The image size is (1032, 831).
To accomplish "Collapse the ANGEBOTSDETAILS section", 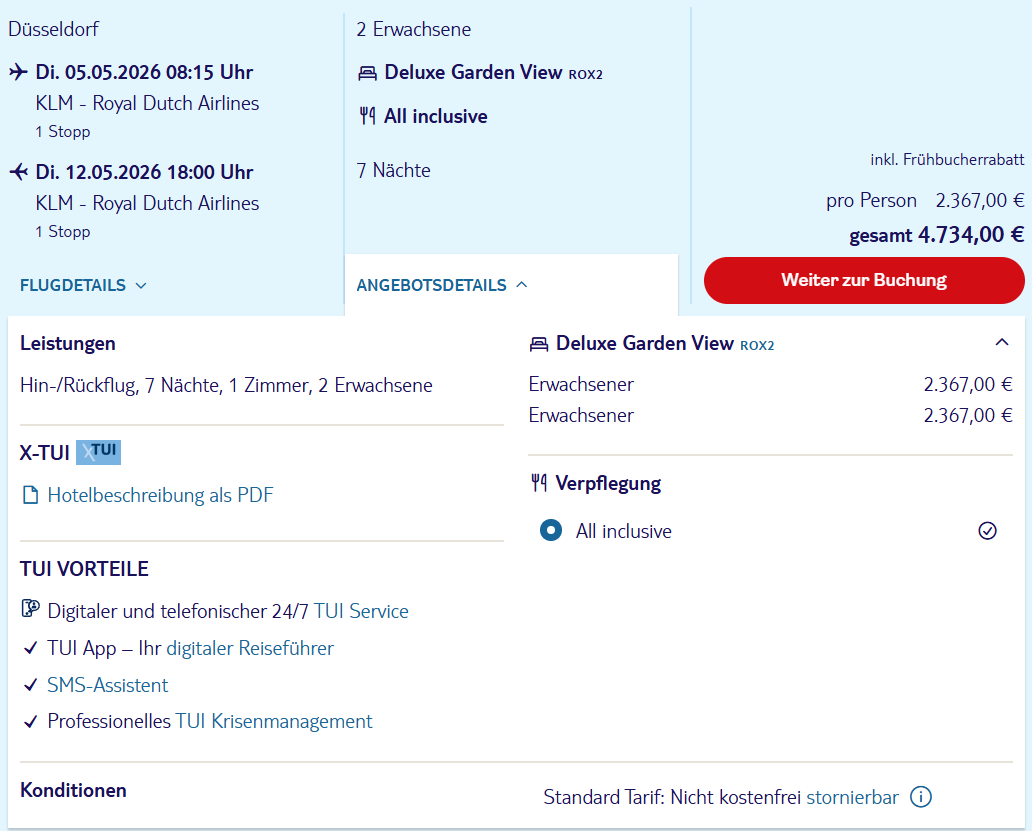I will [x=442, y=285].
